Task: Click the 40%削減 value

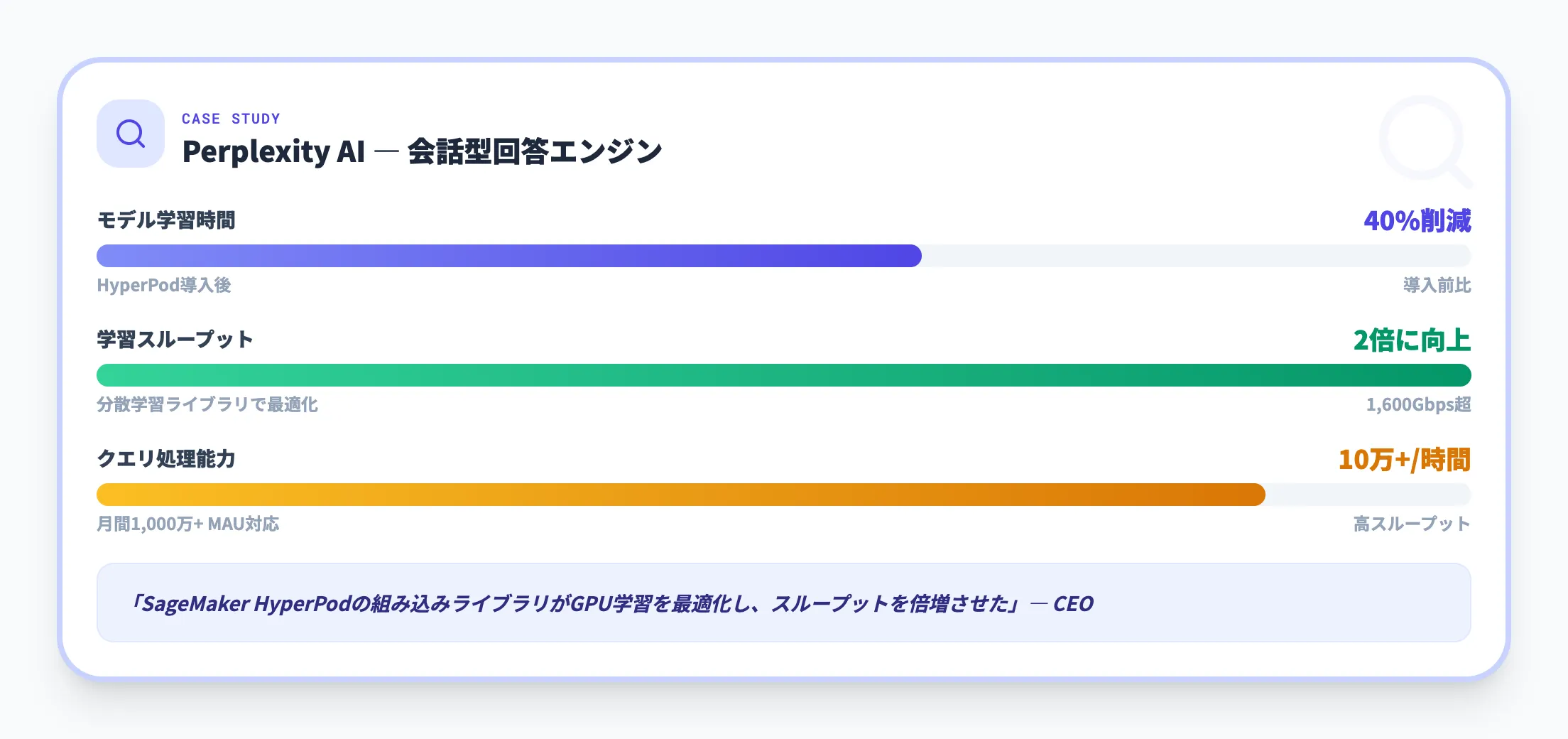Action: [x=1417, y=221]
